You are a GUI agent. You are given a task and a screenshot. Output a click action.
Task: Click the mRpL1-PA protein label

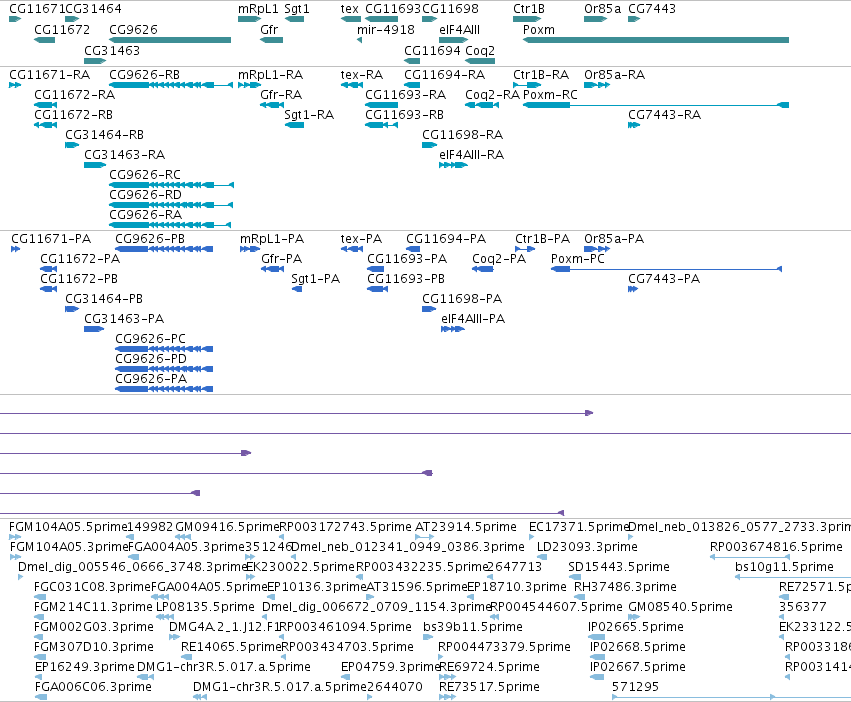tap(272, 238)
